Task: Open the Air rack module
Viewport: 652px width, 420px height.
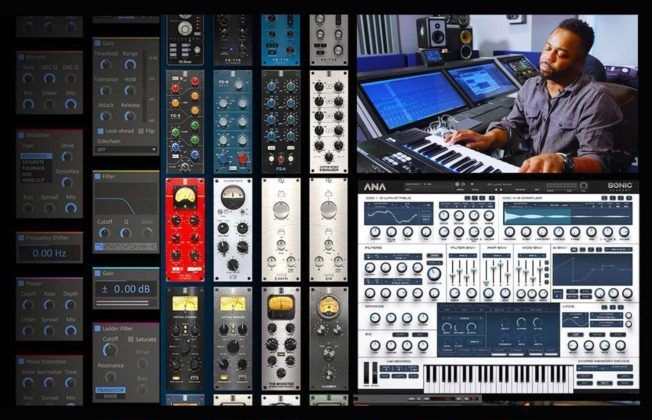Action: click(328, 230)
